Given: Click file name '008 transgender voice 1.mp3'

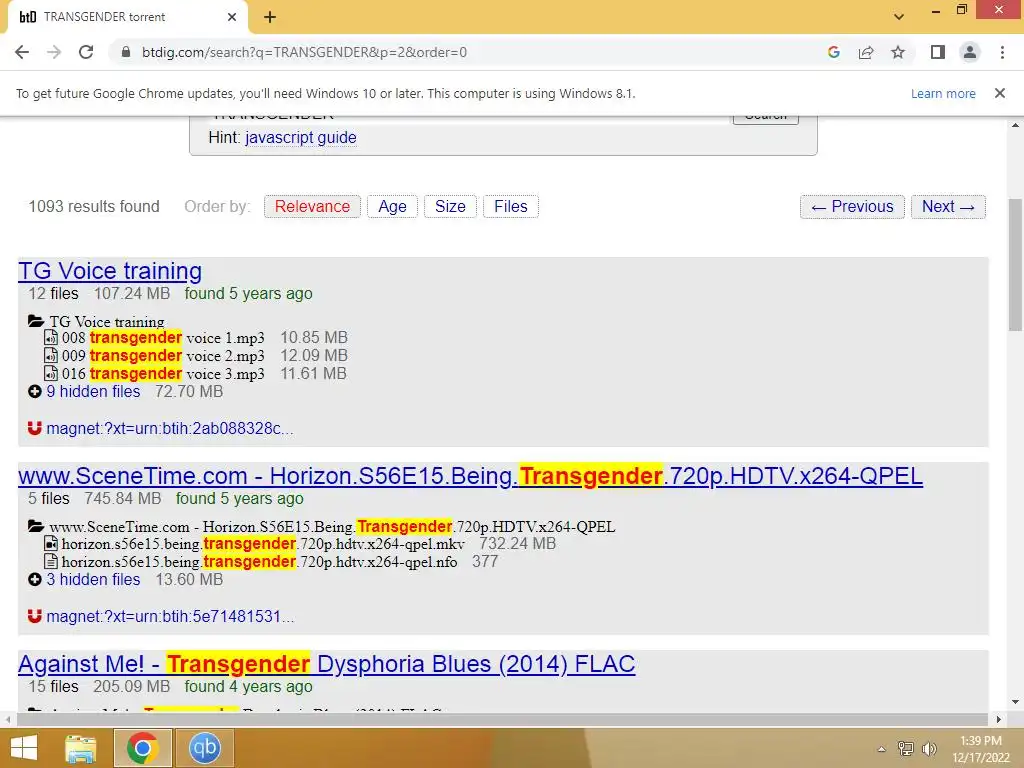Looking at the screenshot, I should coord(163,337).
